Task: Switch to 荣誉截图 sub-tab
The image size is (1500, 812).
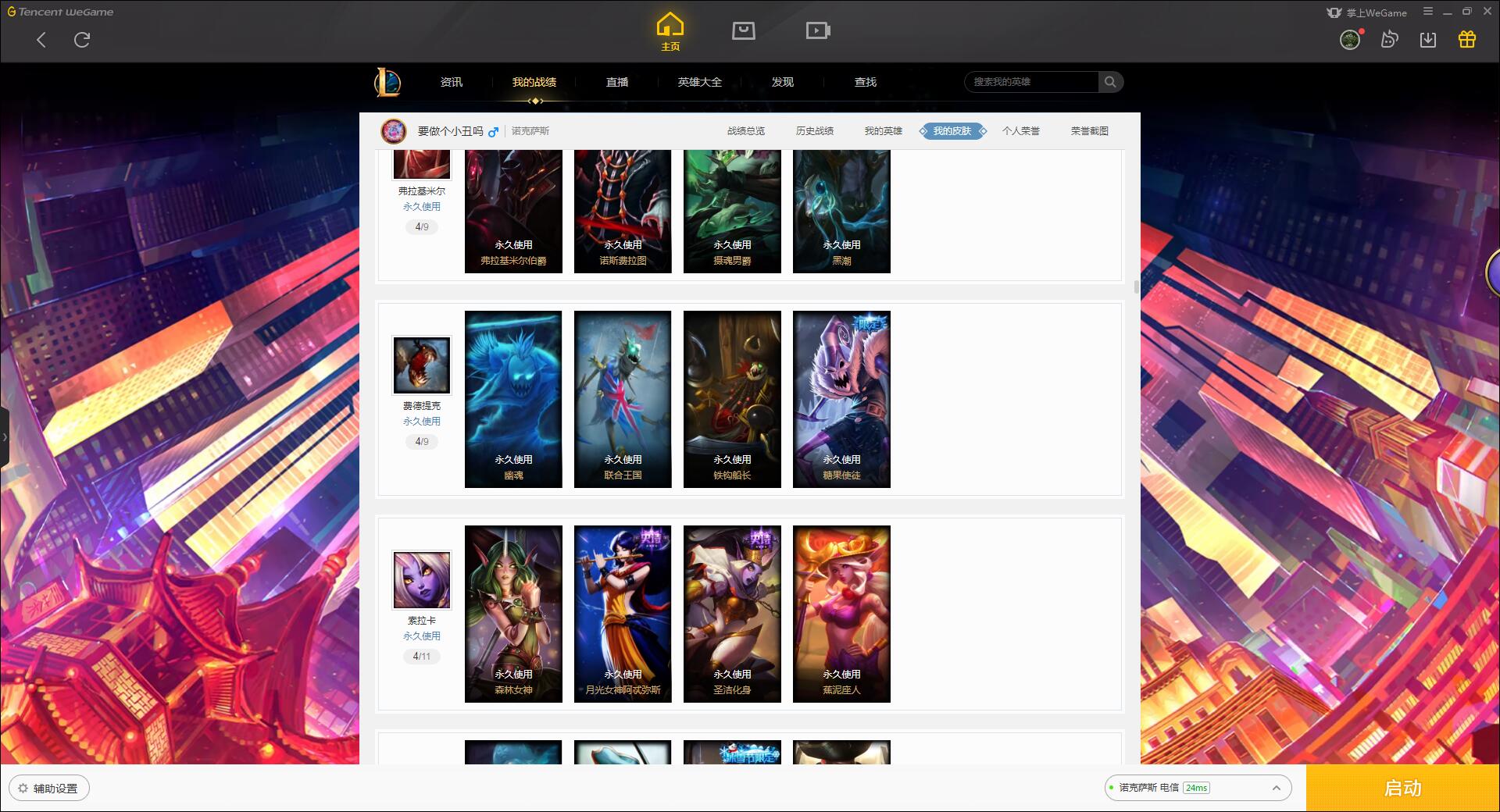Action: [1090, 131]
